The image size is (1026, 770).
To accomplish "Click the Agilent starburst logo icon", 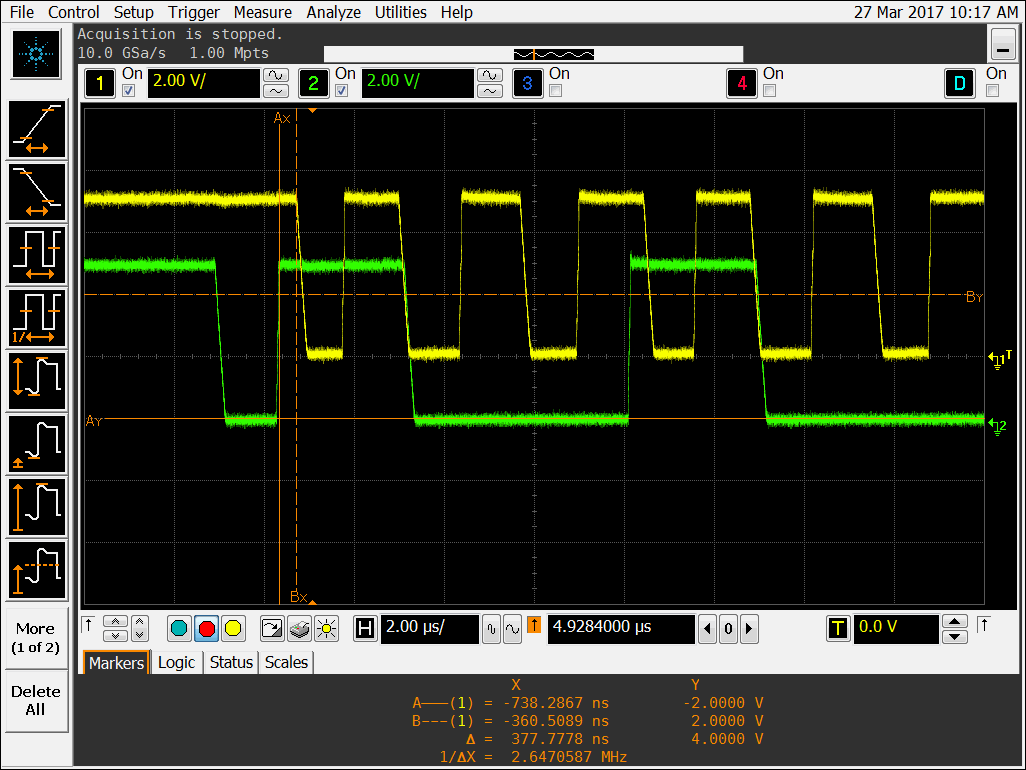I will click(x=36, y=54).
